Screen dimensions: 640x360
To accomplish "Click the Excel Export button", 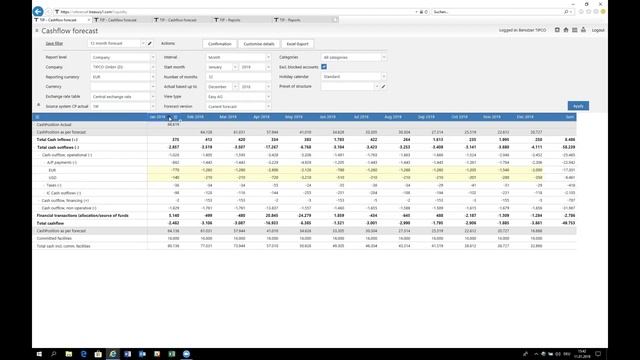I will point(297,44).
